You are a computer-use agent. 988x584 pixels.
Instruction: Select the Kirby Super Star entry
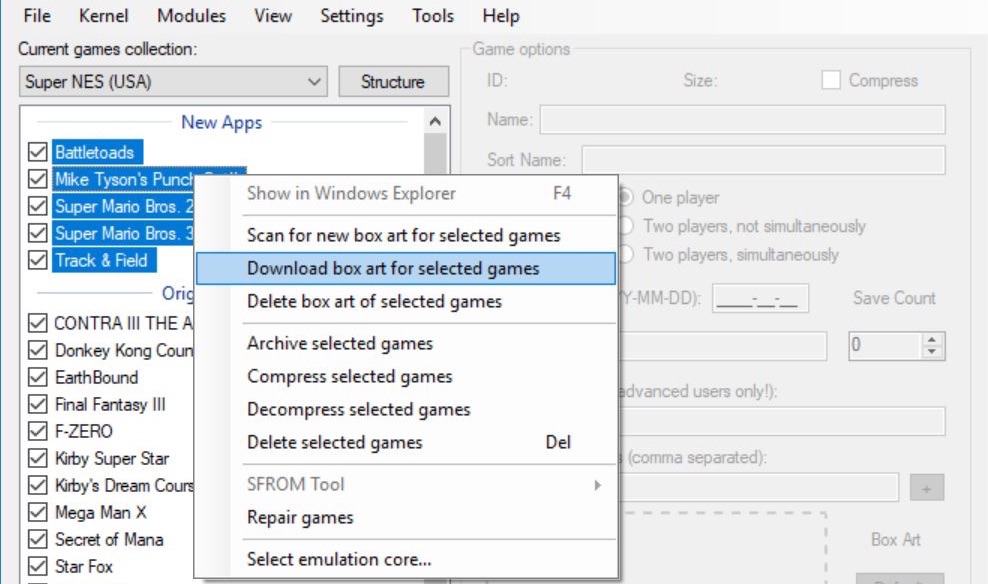tap(112, 459)
